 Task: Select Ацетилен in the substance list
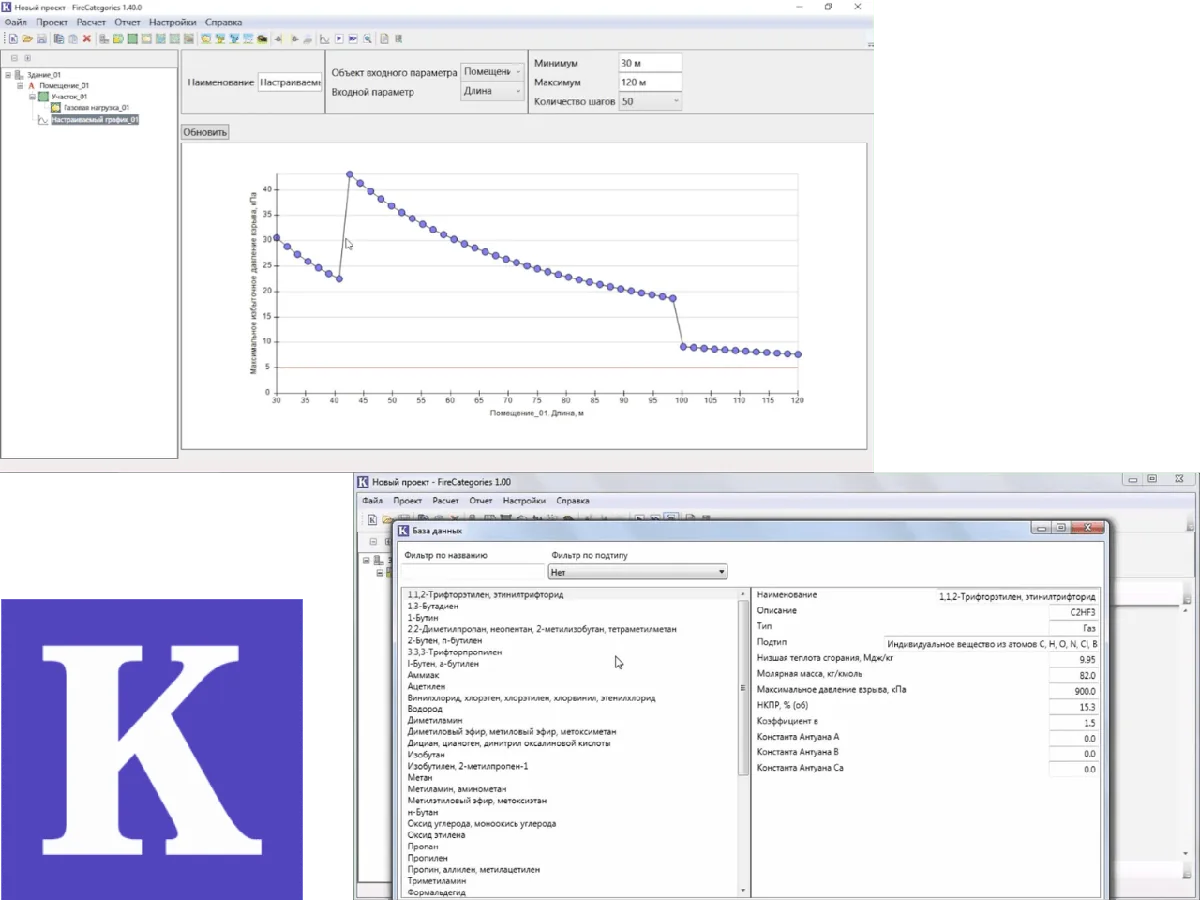tap(427, 686)
